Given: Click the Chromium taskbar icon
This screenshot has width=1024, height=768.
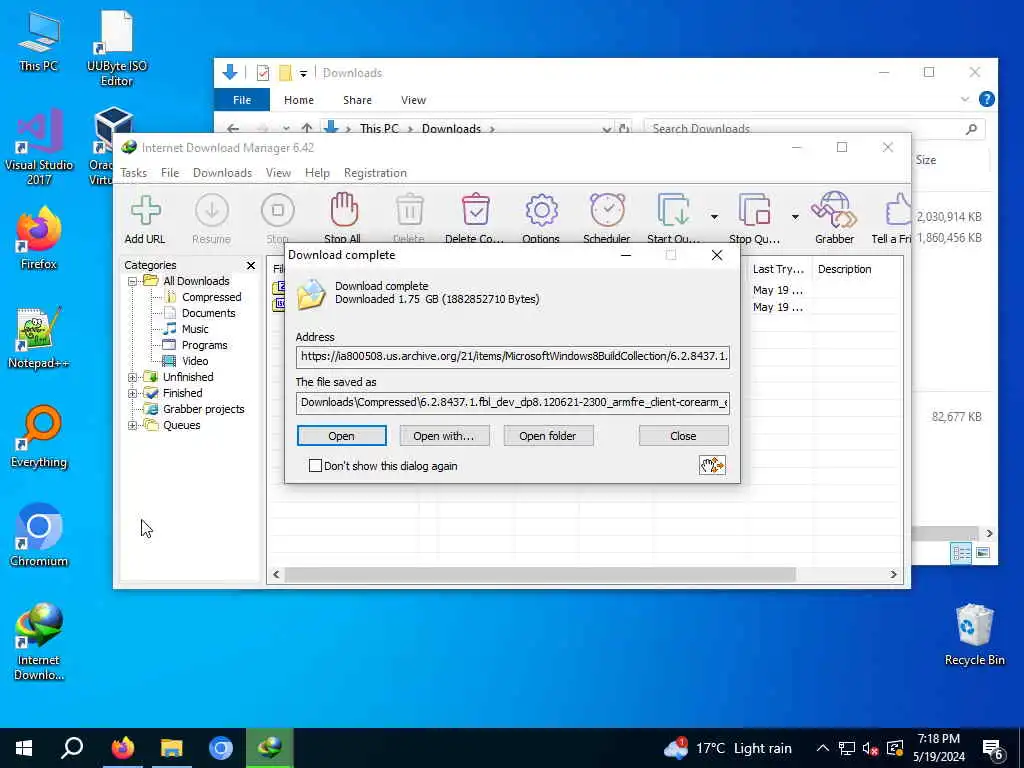Looking at the screenshot, I should (x=221, y=748).
